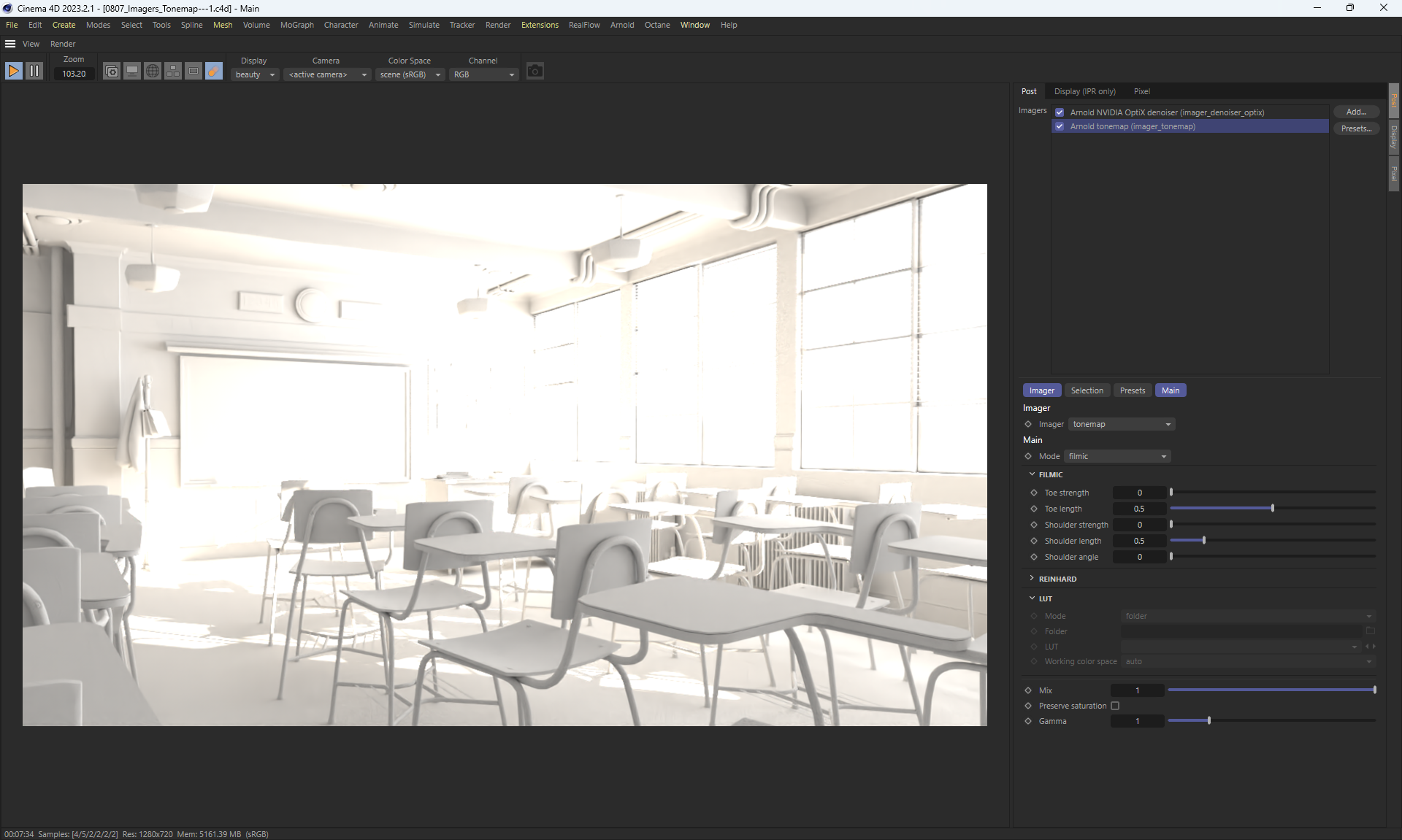Enable the Preserve saturation checkbox

tap(1115, 706)
